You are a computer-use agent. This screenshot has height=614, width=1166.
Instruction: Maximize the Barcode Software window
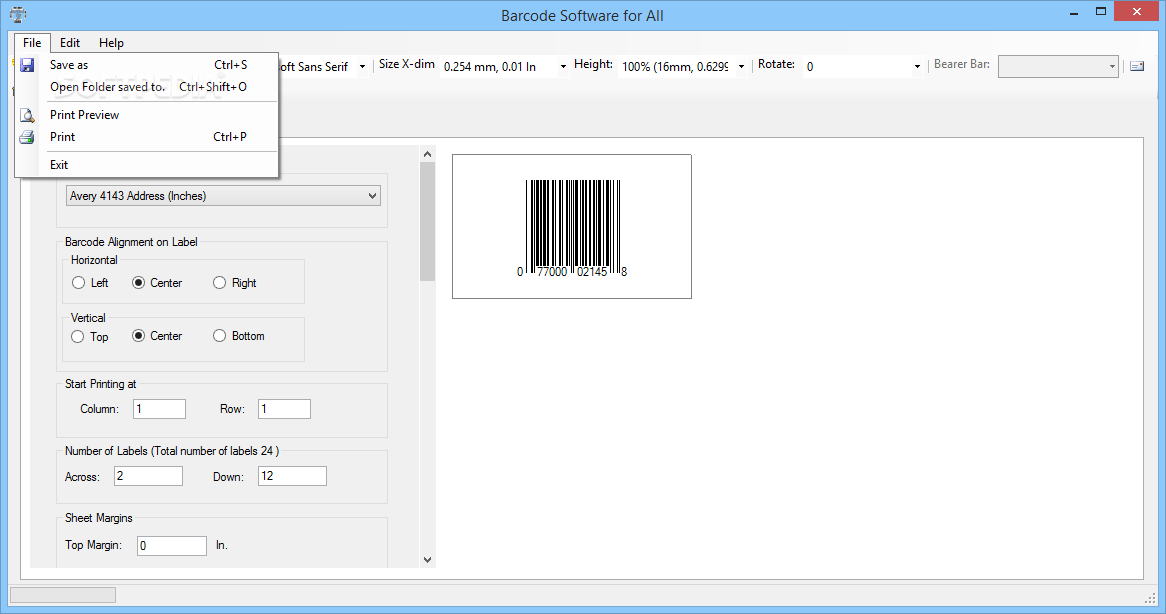[1101, 12]
